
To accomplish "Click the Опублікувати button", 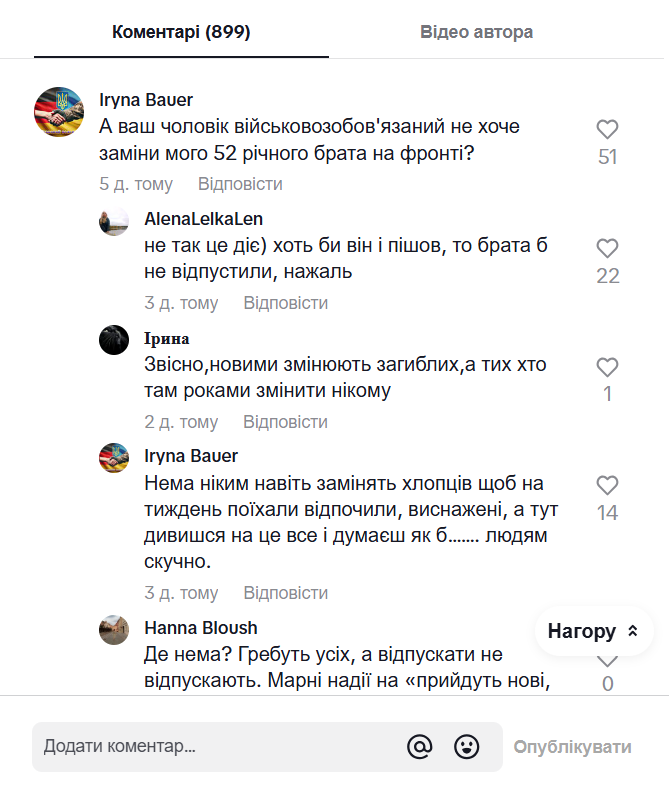I will pyautogui.click(x=572, y=747).
